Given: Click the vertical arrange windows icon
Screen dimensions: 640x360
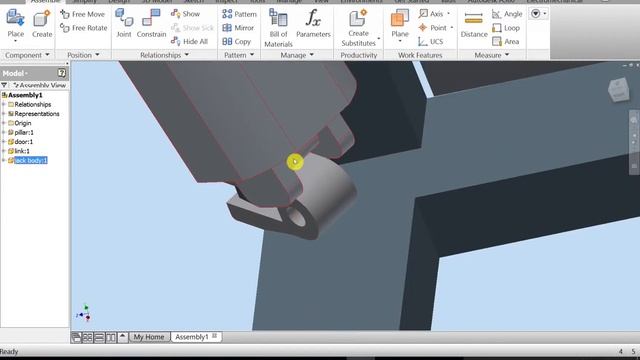Looking at the screenshot, I should click(x=111, y=337).
